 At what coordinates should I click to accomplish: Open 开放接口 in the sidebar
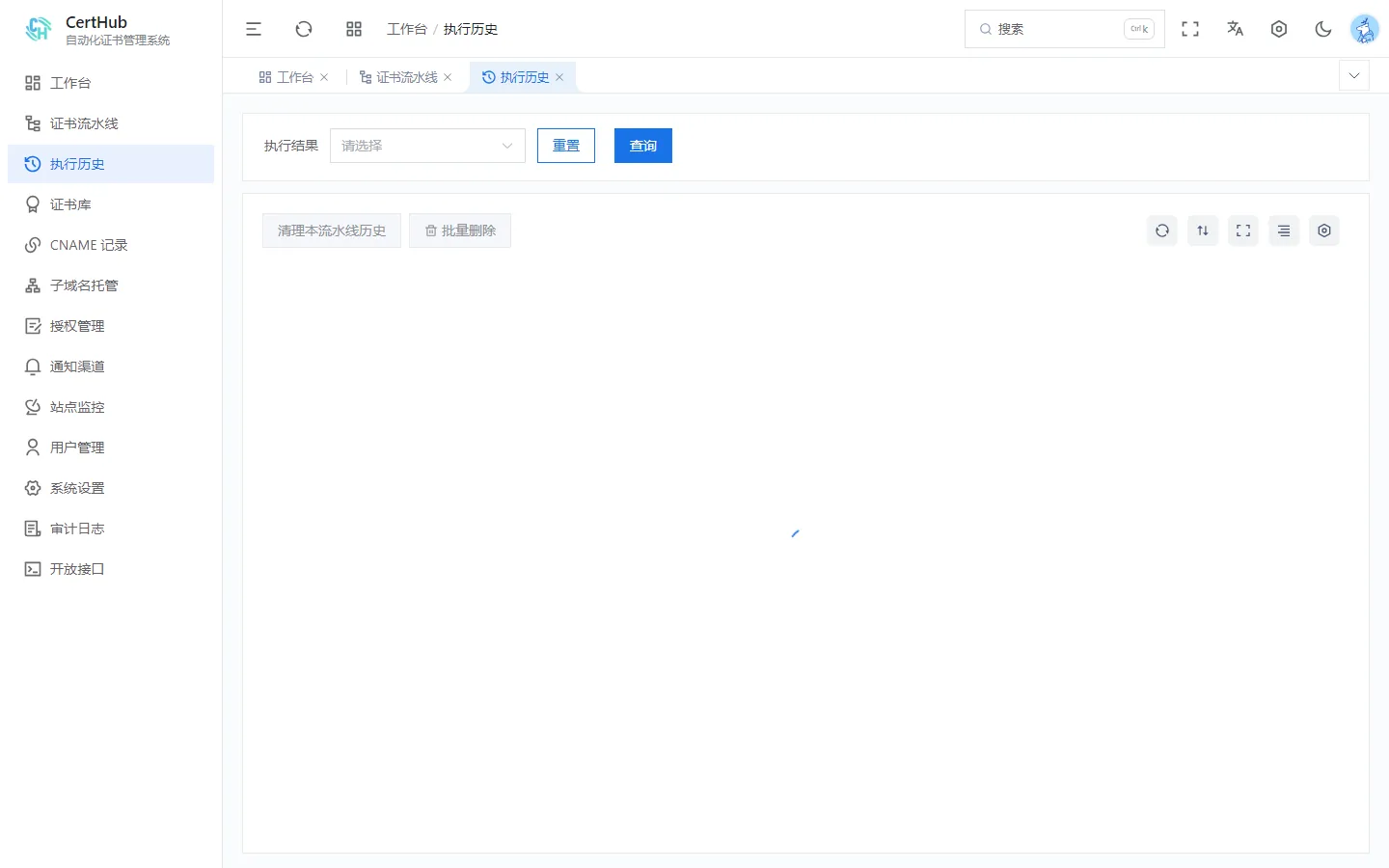click(x=111, y=569)
